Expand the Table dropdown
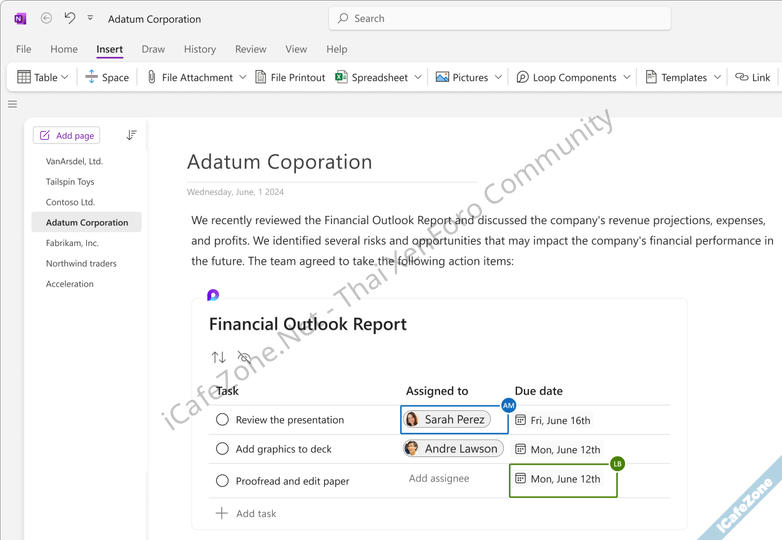Viewport: 782px width, 540px height. 65,77
